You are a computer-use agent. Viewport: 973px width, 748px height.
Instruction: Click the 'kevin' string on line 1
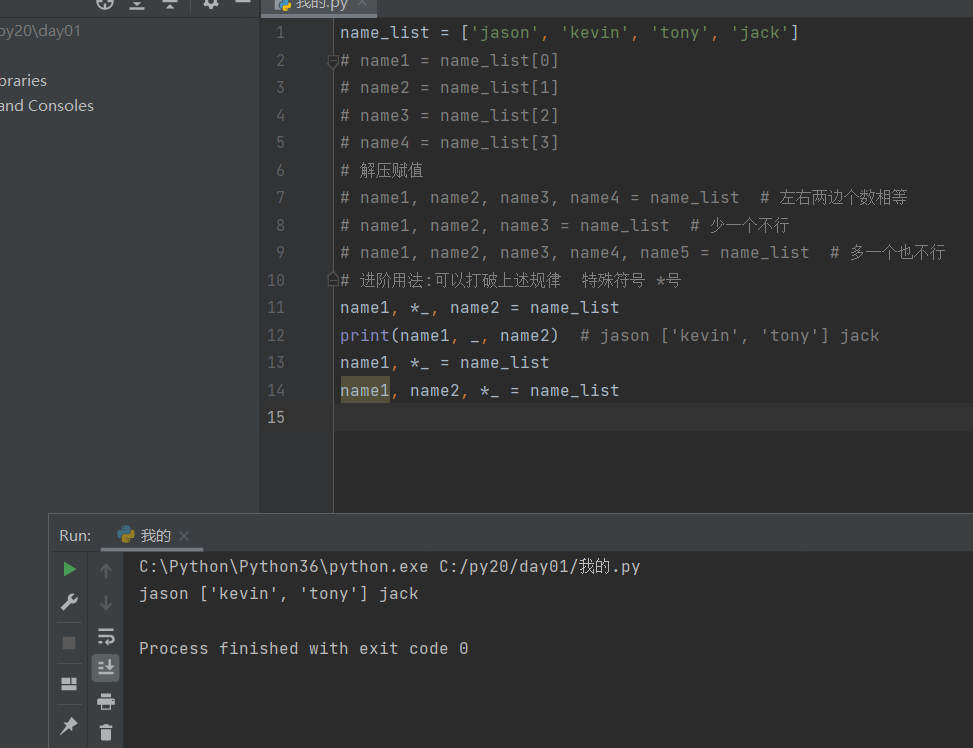click(x=594, y=32)
